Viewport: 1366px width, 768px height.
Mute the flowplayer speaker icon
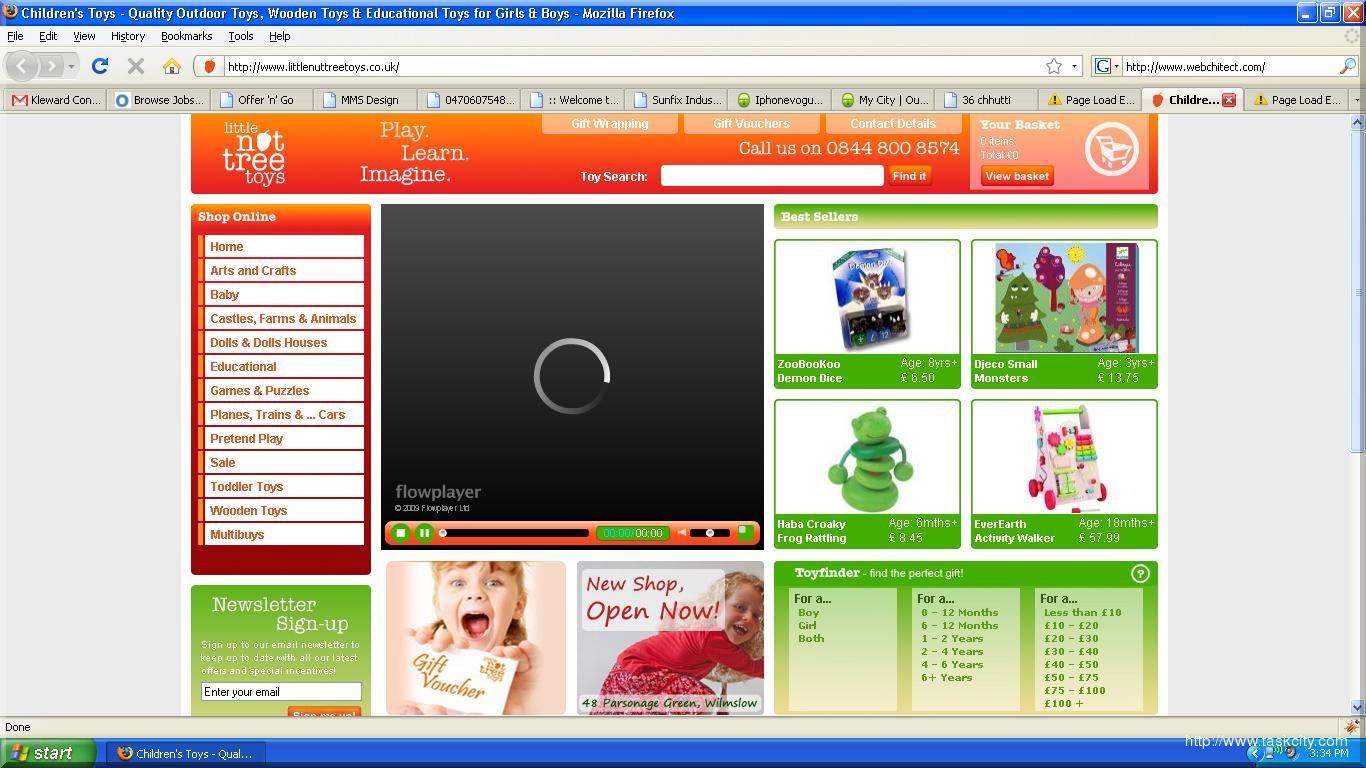click(x=682, y=533)
